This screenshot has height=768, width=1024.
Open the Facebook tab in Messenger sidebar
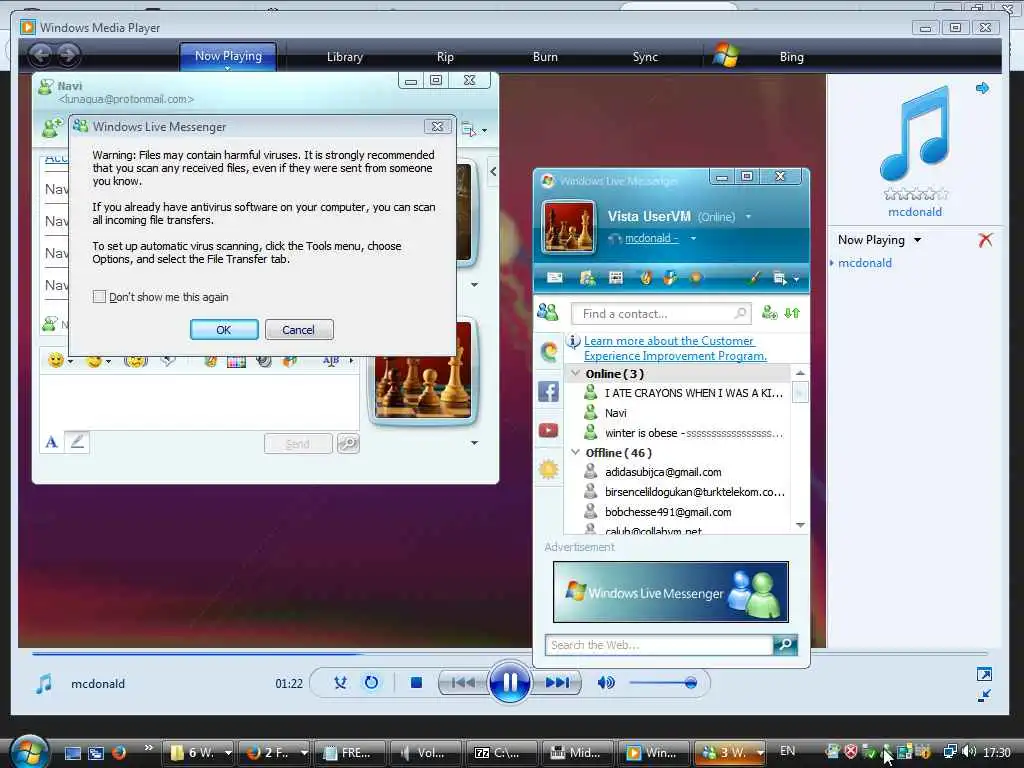(x=549, y=392)
